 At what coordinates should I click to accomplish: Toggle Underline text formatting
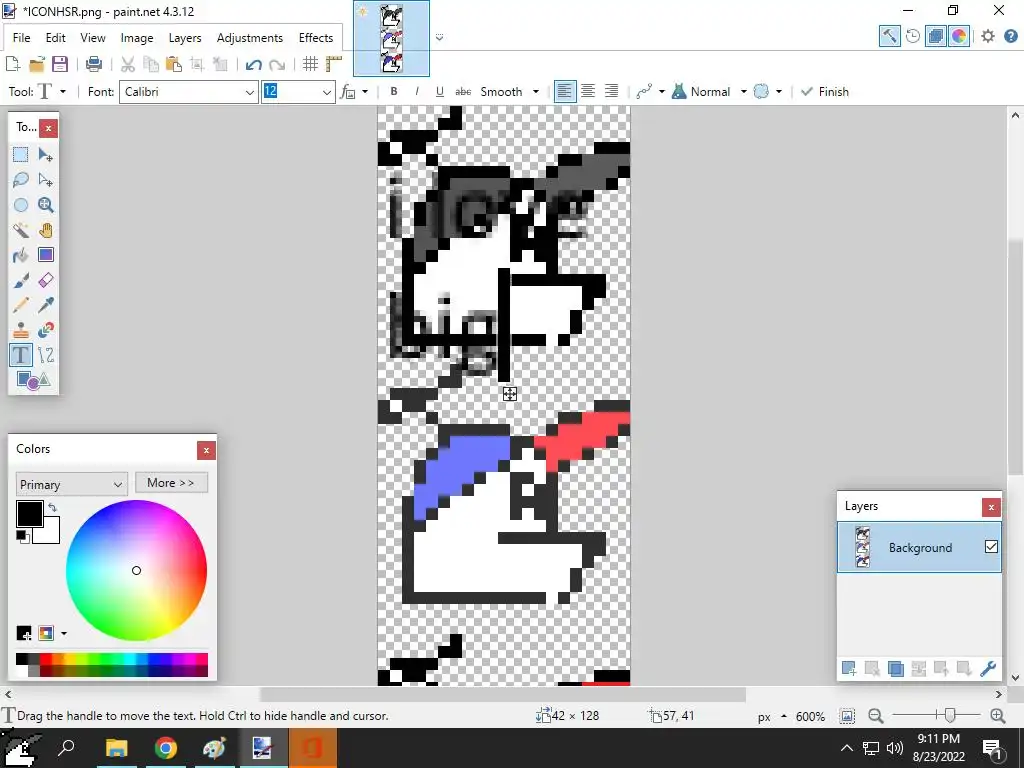440,91
